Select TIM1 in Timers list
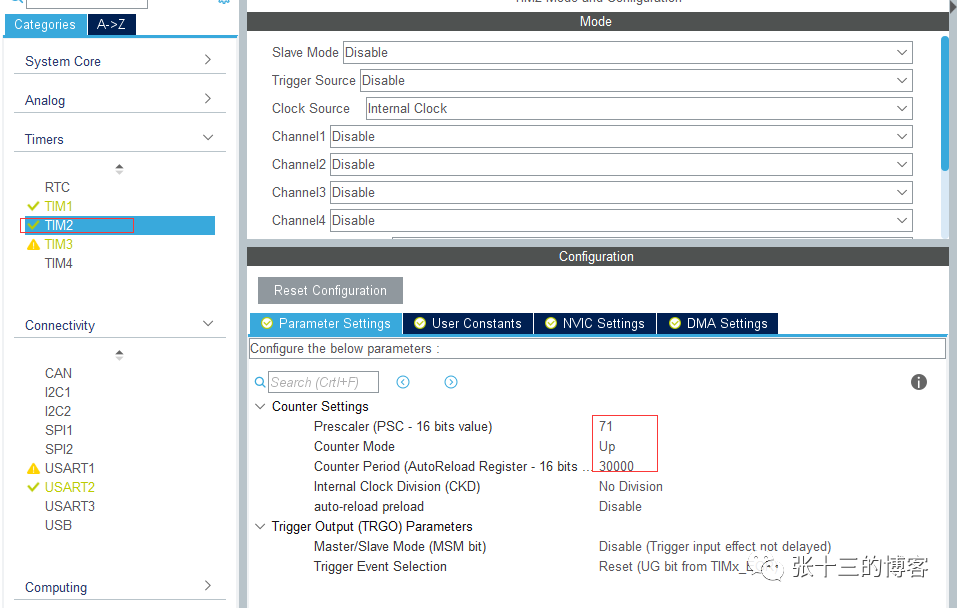 point(59,206)
